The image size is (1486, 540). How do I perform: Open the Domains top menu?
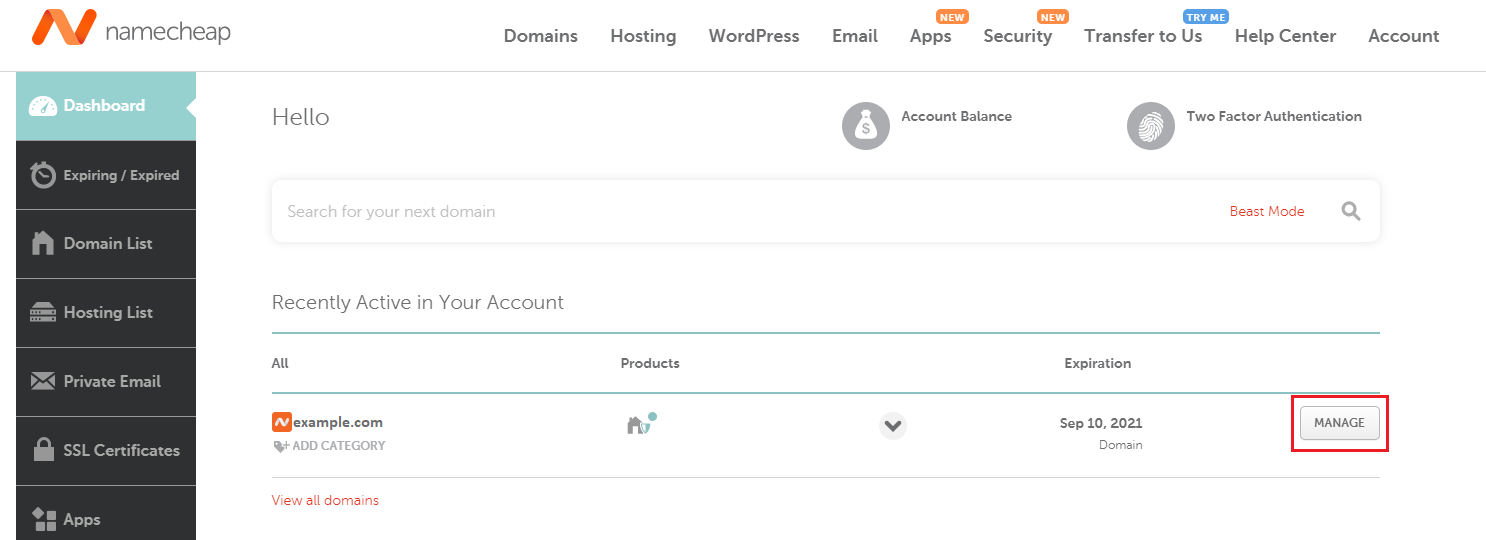point(540,36)
